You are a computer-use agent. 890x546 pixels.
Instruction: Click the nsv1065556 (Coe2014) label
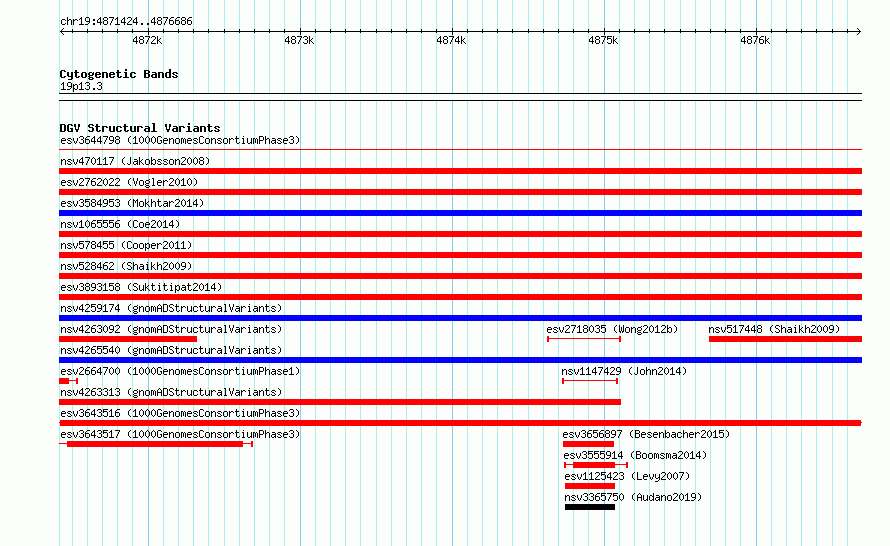pyautogui.click(x=120, y=224)
